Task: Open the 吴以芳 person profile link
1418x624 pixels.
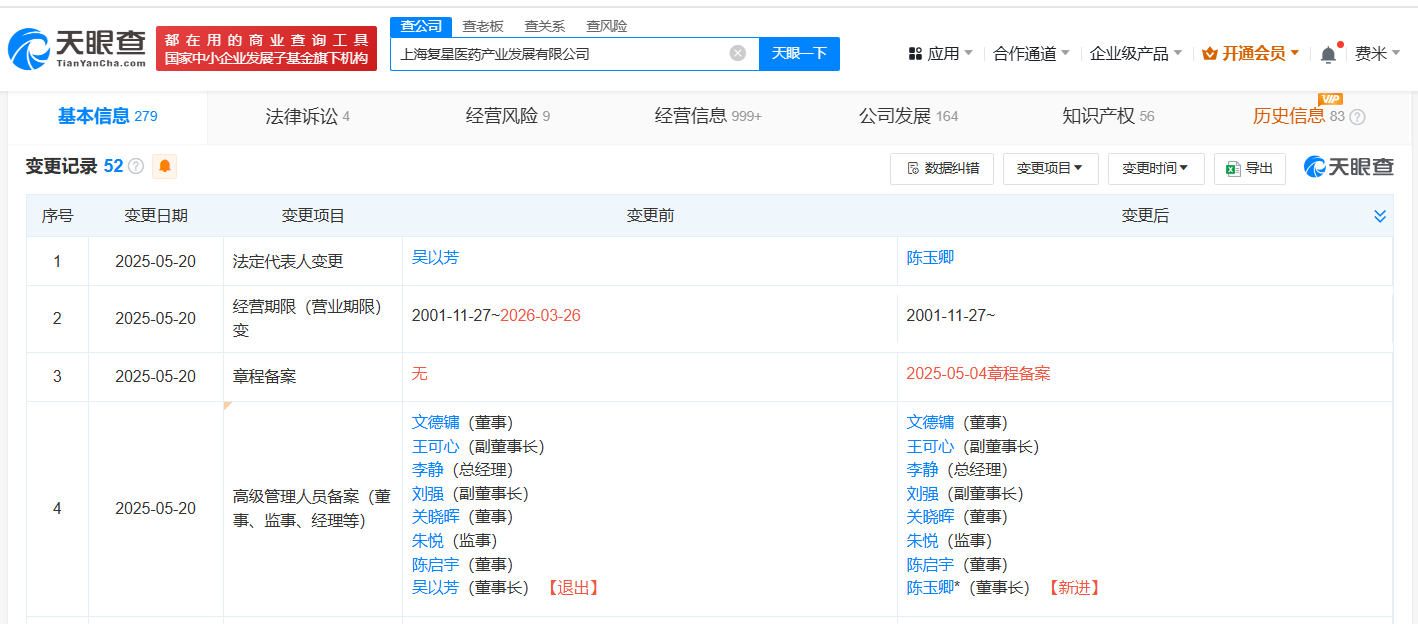Action: [x=436, y=257]
